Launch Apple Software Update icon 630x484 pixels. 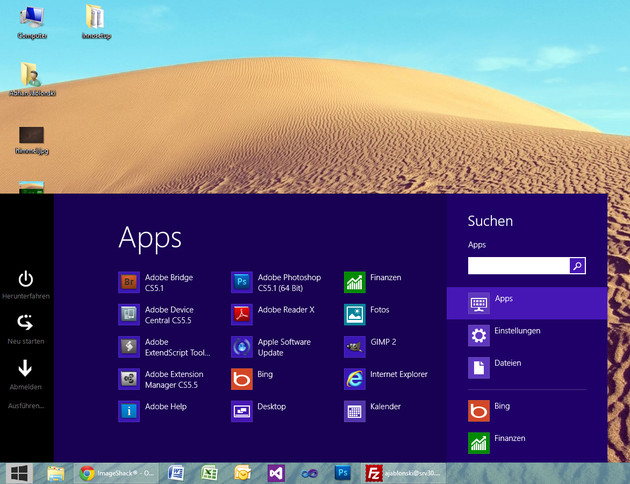(x=242, y=347)
